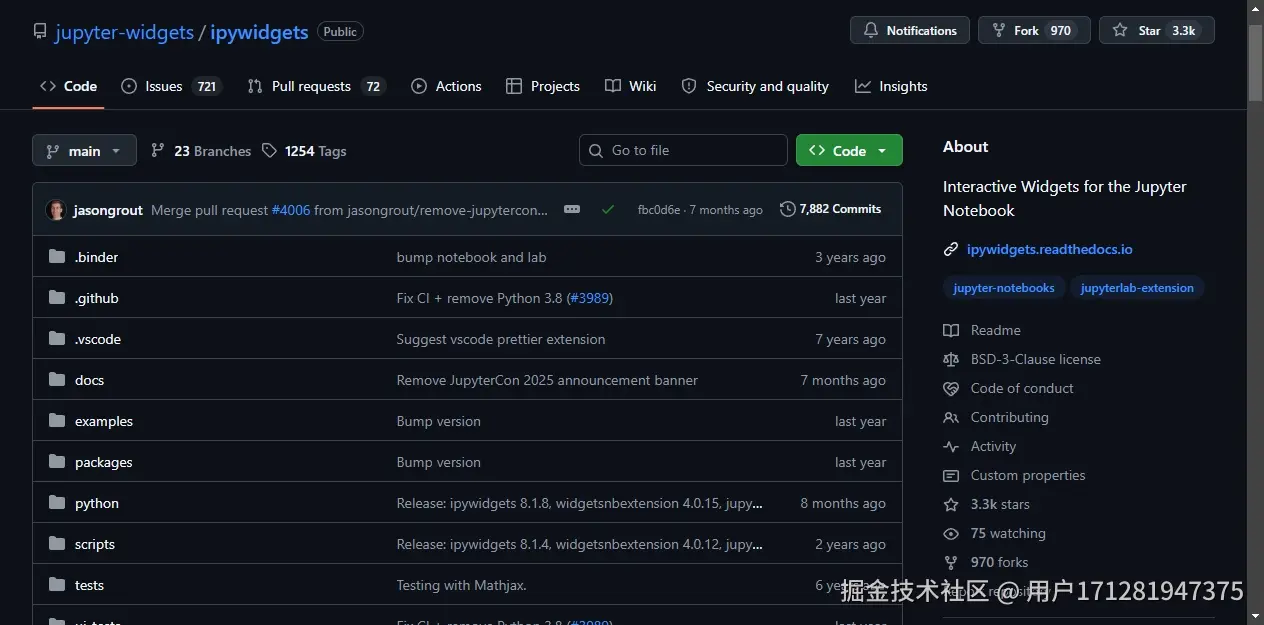Screen dimensions: 1264x625
Task: Click the folder icon beside tests
Action: point(57,585)
